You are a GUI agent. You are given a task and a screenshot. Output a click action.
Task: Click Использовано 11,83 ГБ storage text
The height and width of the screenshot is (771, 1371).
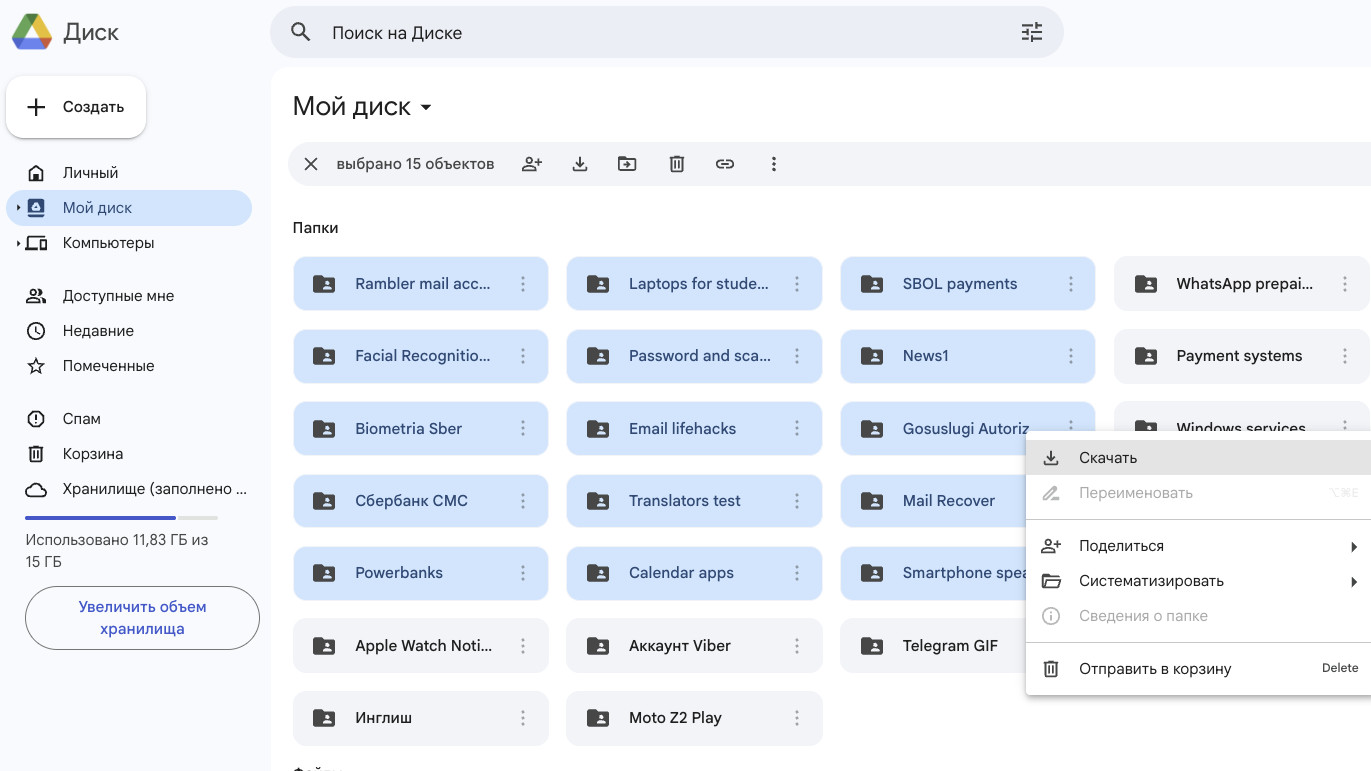[116, 551]
